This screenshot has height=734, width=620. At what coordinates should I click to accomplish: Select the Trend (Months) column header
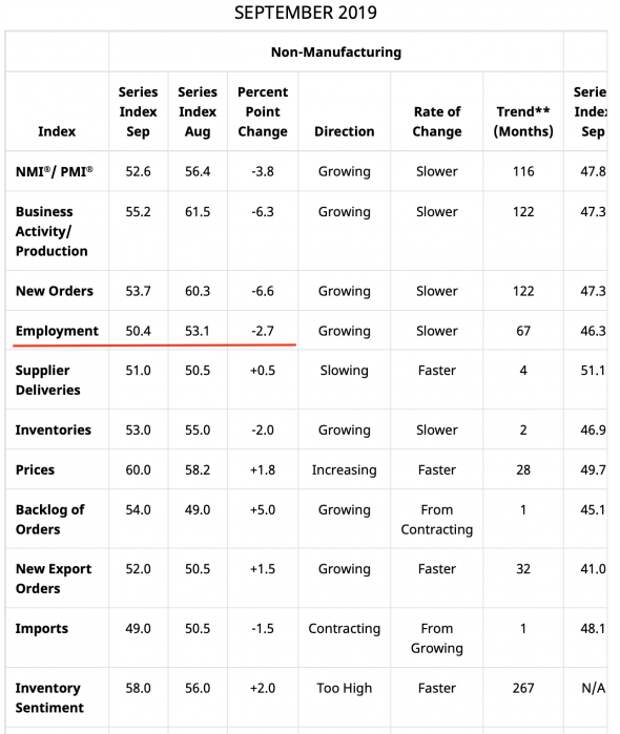click(x=524, y=121)
